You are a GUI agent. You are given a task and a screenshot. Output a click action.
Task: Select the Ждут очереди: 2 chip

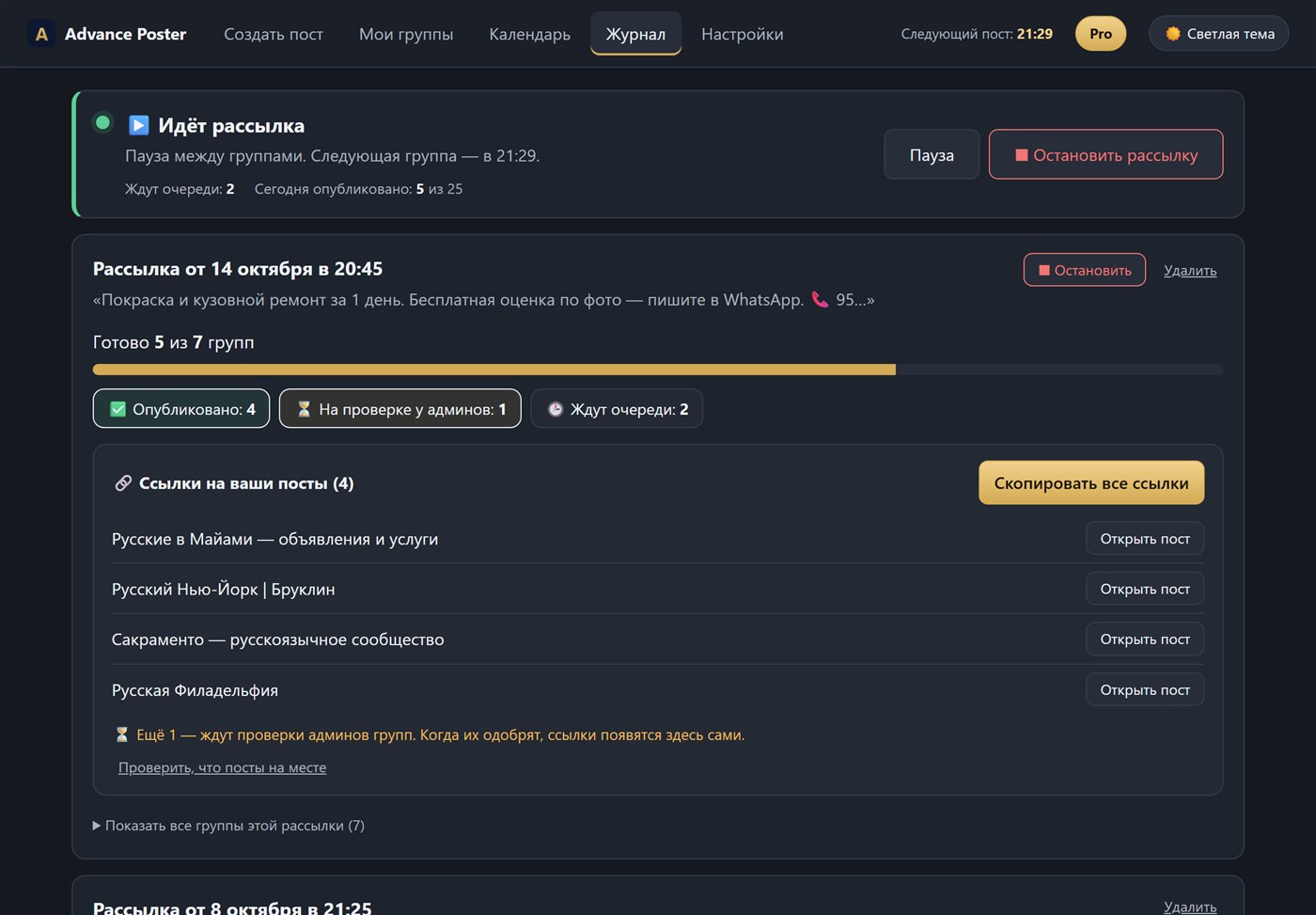point(617,409)
